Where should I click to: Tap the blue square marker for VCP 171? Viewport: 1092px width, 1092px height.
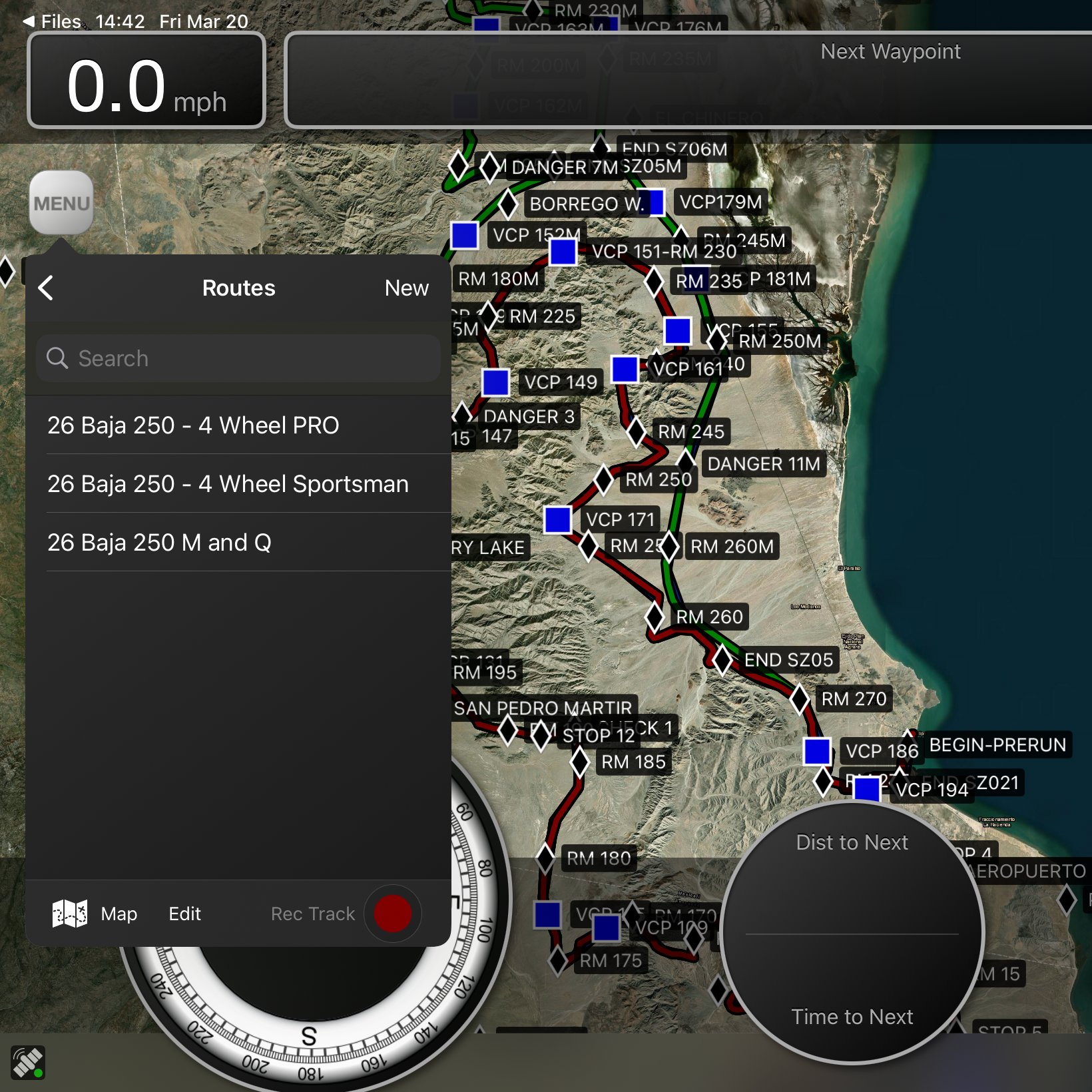coord(557,519)
